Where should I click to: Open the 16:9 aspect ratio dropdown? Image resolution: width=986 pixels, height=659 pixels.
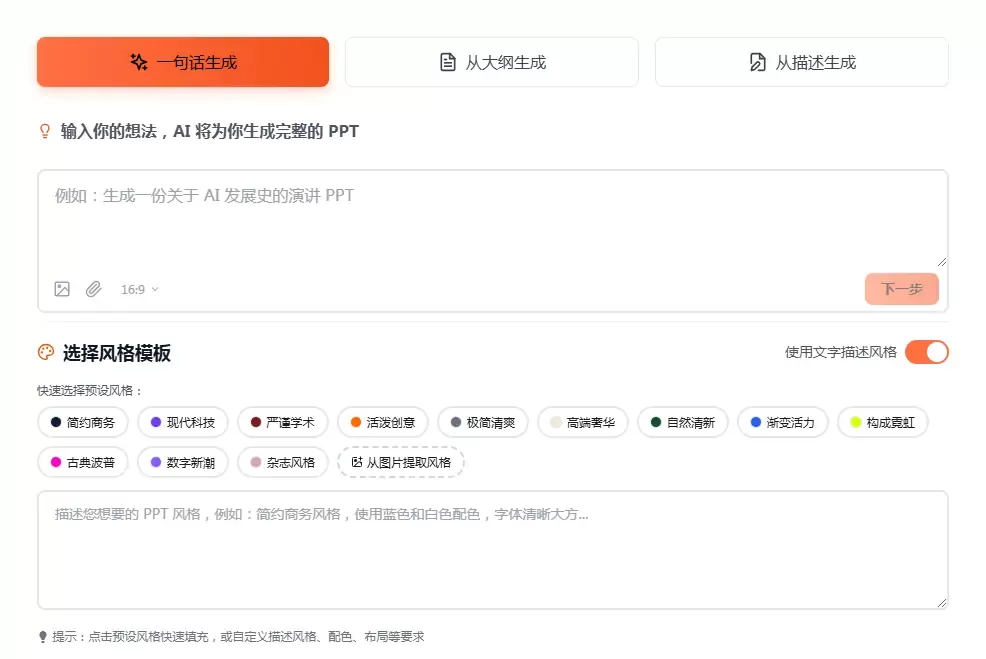(x=139, y=289)
